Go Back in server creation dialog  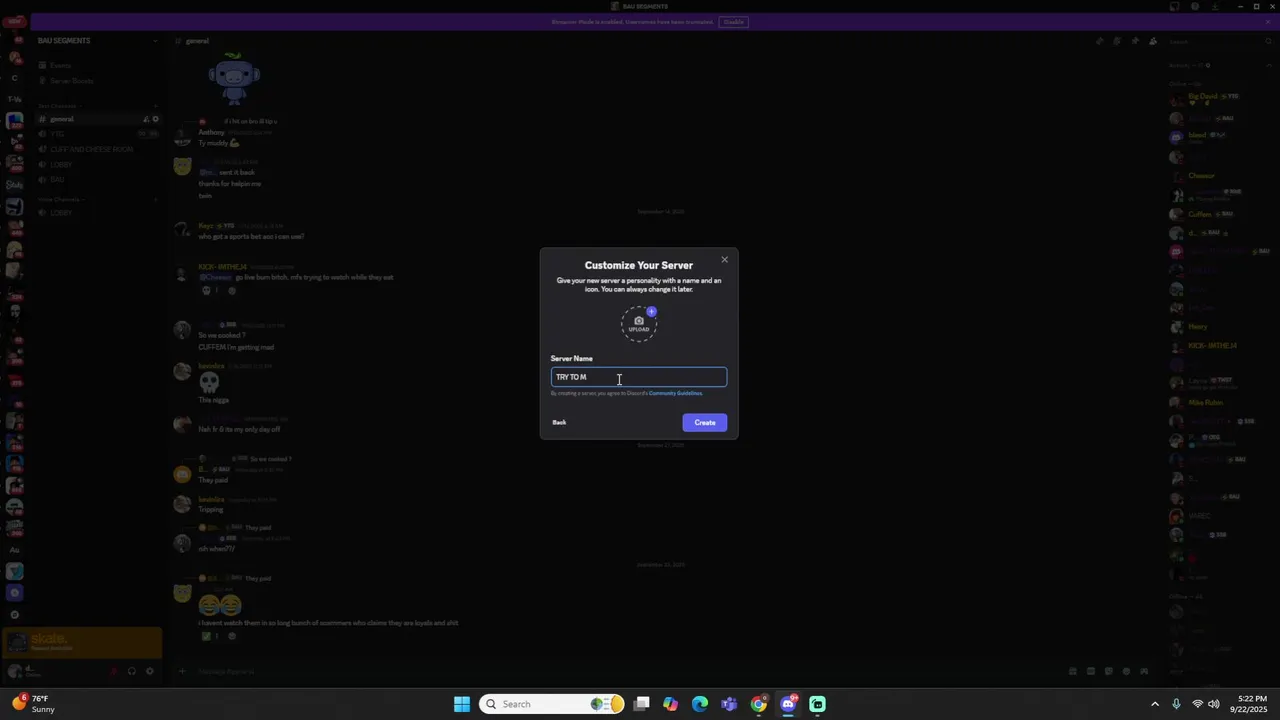coord(559,422)
